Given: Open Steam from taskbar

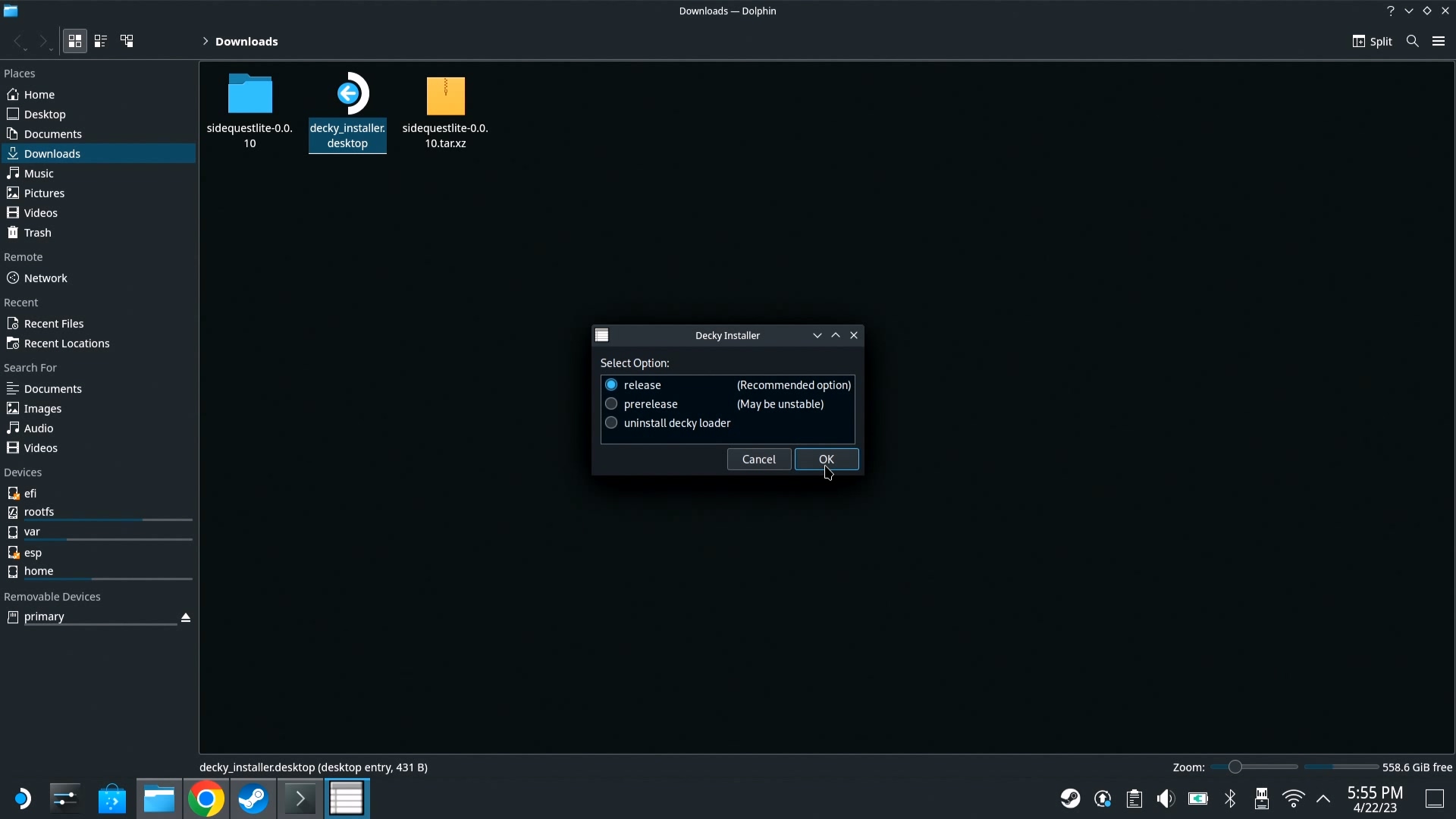Looking at the screenshot, I should click(x=253, y=799).
